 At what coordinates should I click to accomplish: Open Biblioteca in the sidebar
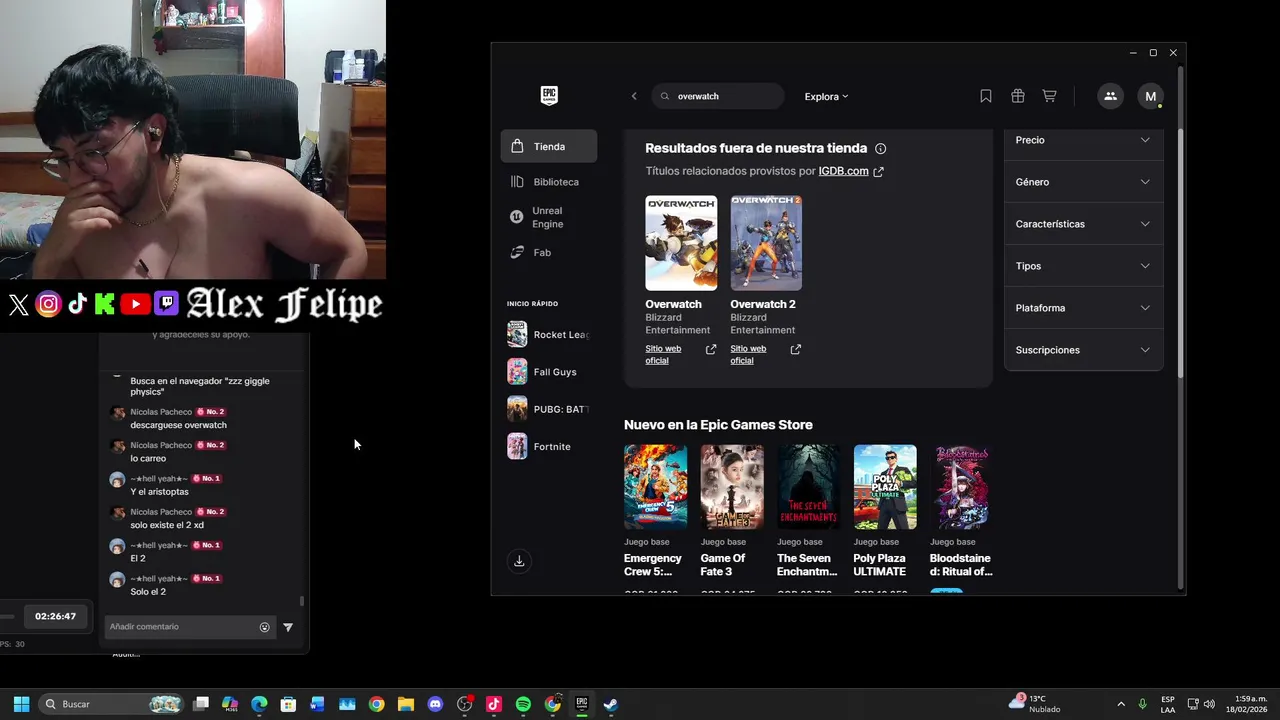point(549,182)
